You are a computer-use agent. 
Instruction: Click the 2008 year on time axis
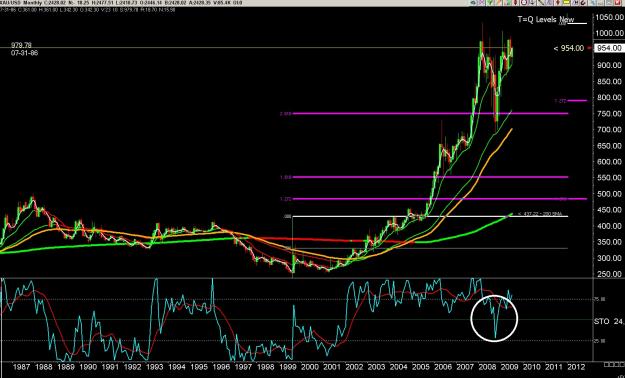pos(487,367)
